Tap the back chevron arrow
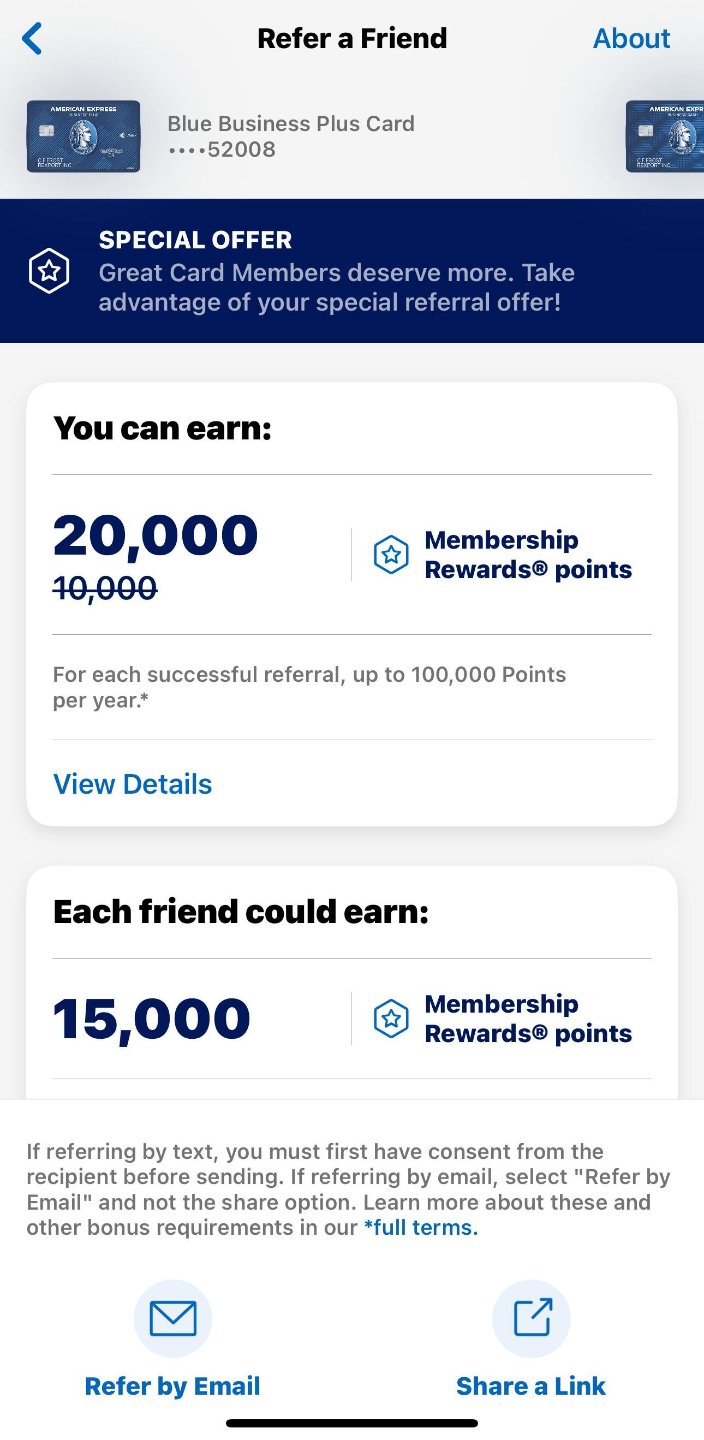This screenshot has width=704, height=1440. (x=32, y=39)
